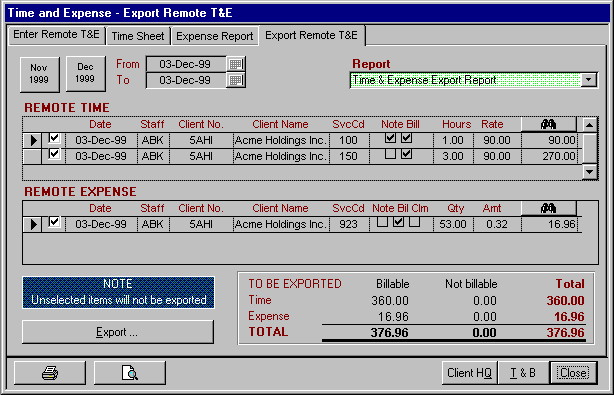
Task: Click the From date field
Action: [x=186, y=64]
